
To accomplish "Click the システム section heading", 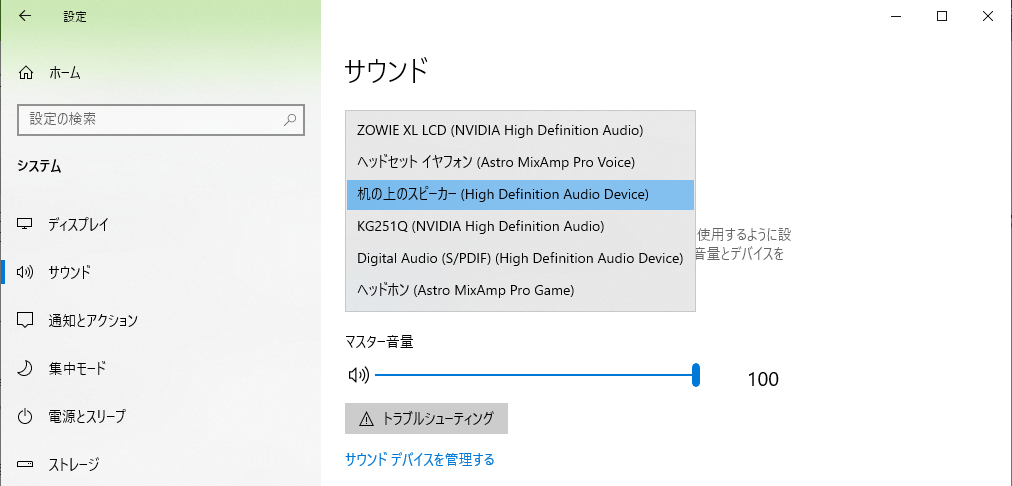I will (39, 167).
